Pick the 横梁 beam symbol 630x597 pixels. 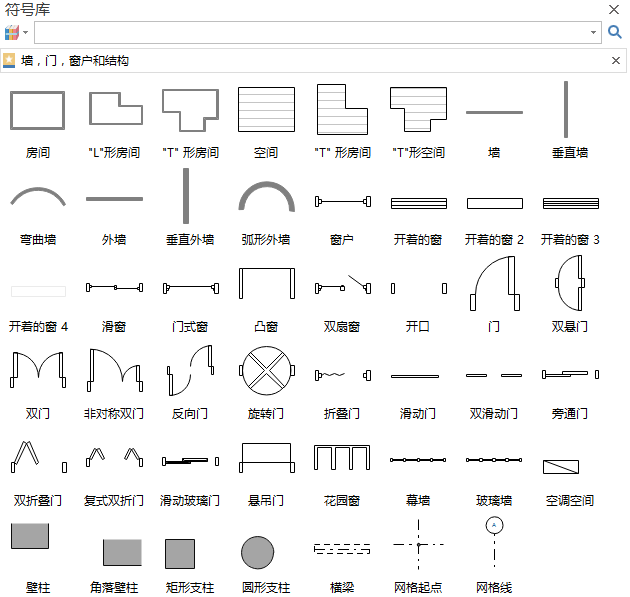tap(342, 549)
